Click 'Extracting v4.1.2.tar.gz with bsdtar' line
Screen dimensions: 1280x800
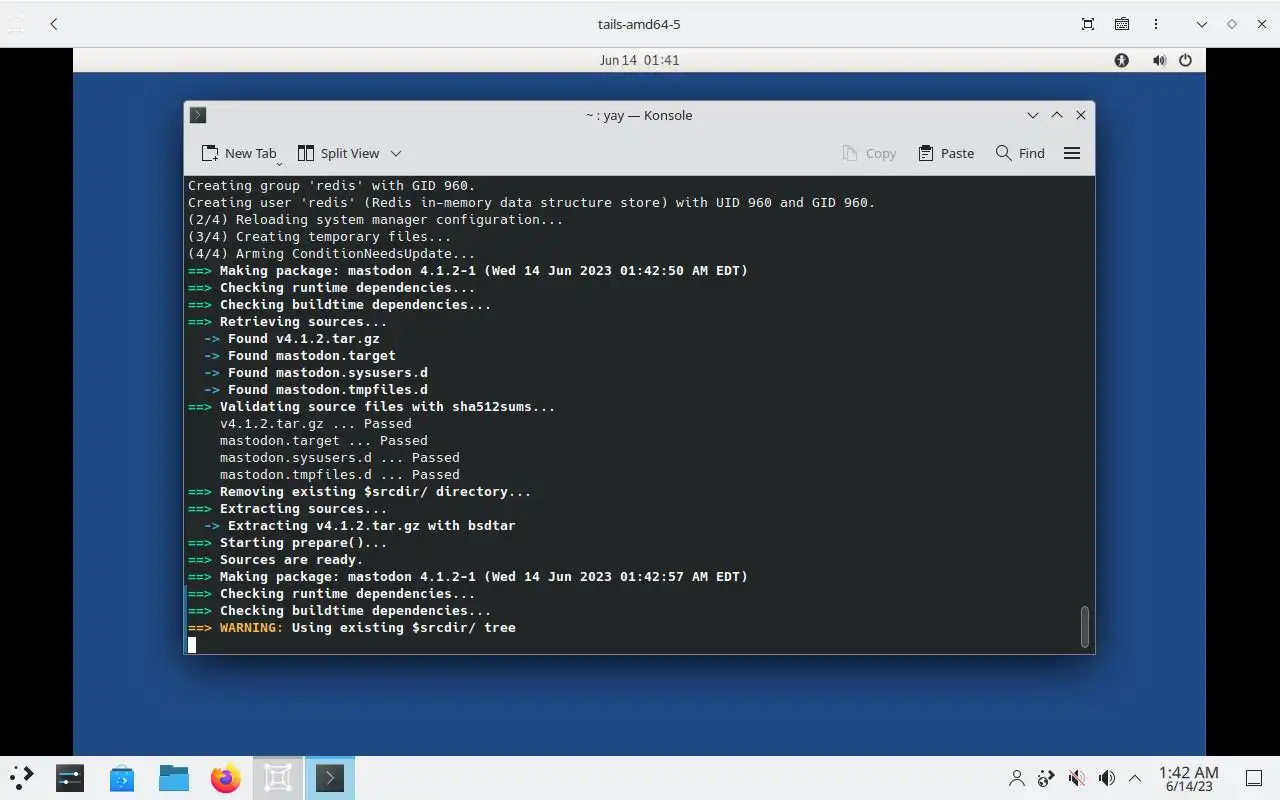[360, 526]
